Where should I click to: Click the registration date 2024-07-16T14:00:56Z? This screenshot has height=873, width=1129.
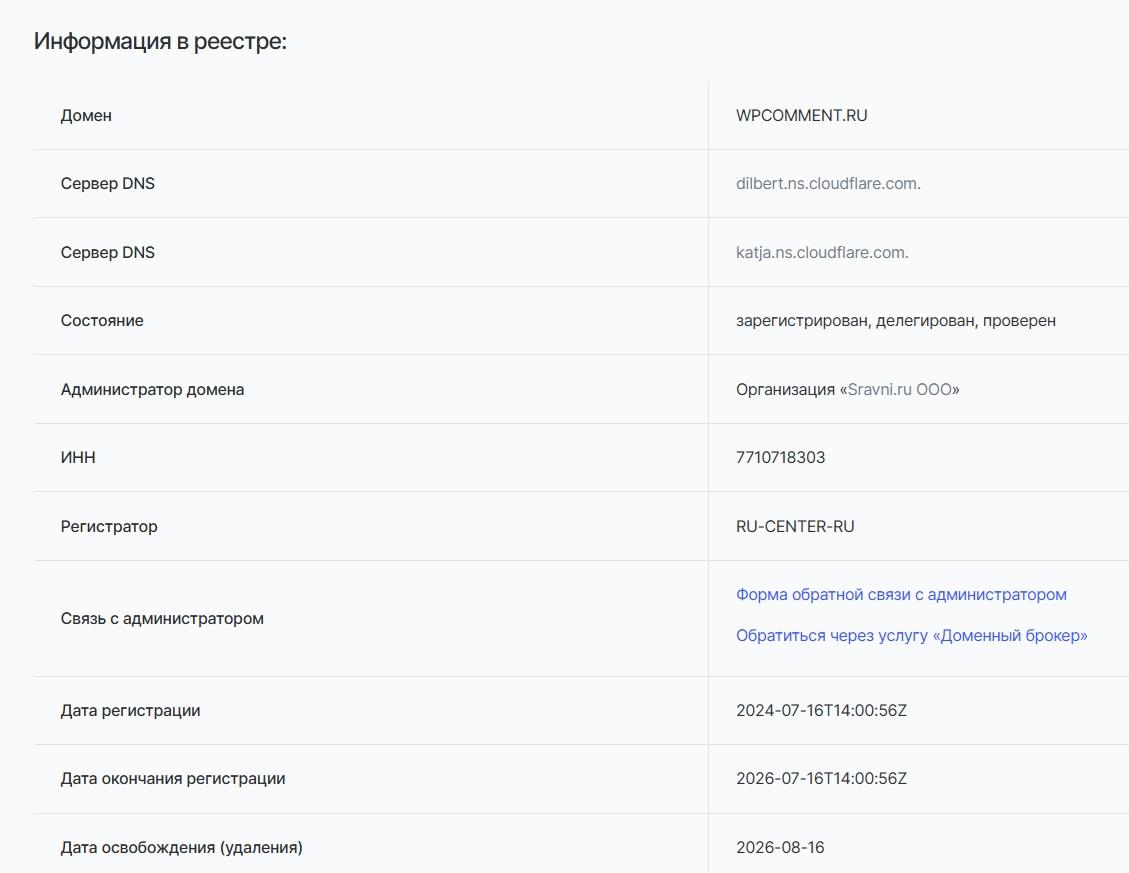(x=821, y=711)
